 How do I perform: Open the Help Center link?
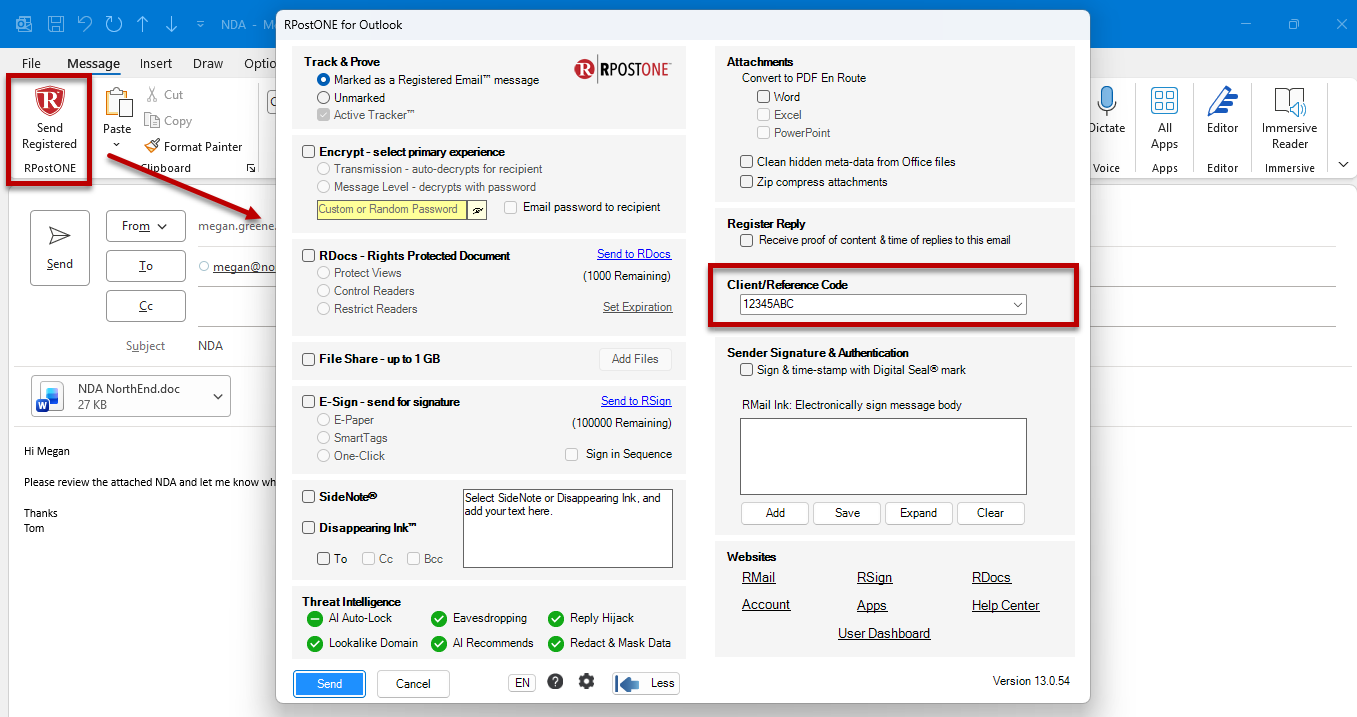(1005, 605)
